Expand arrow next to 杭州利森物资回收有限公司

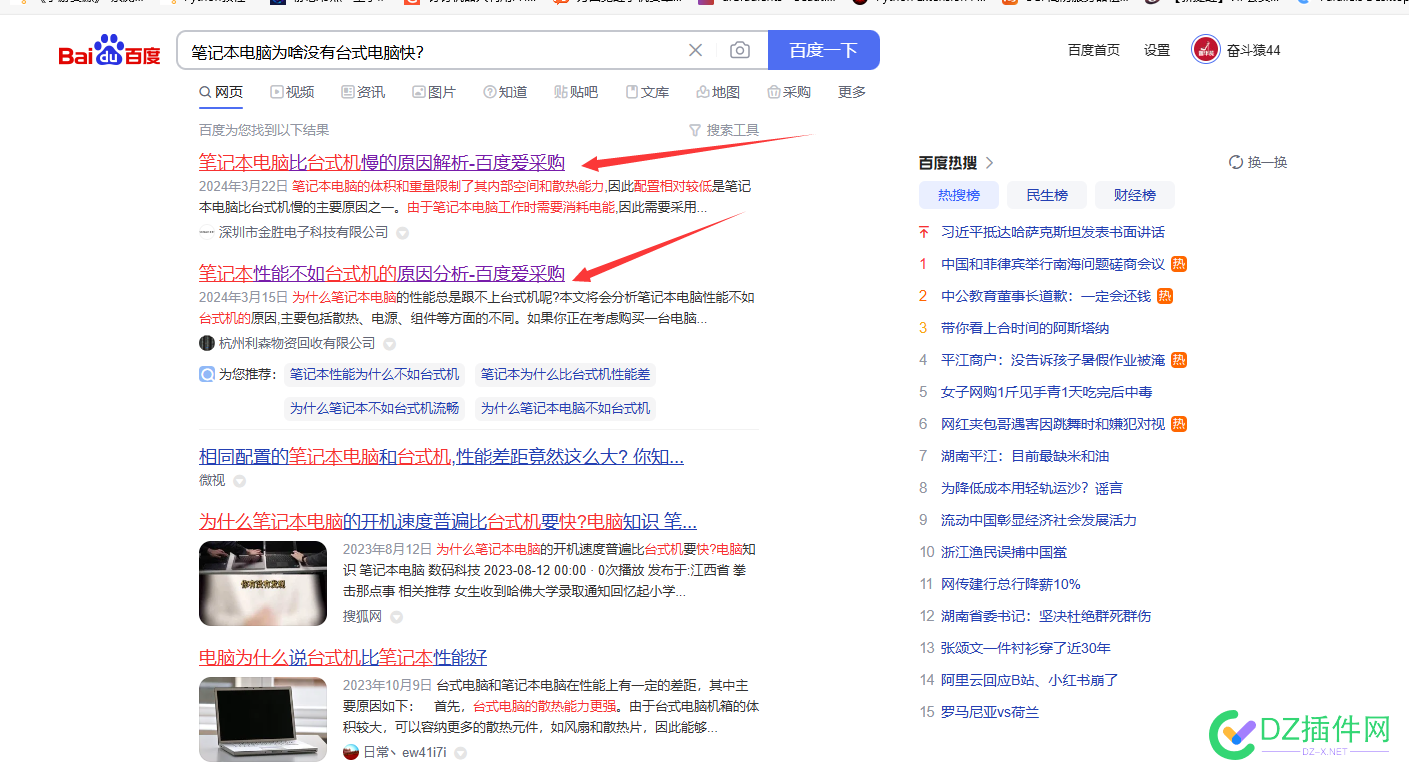click(x=390, y=344)
